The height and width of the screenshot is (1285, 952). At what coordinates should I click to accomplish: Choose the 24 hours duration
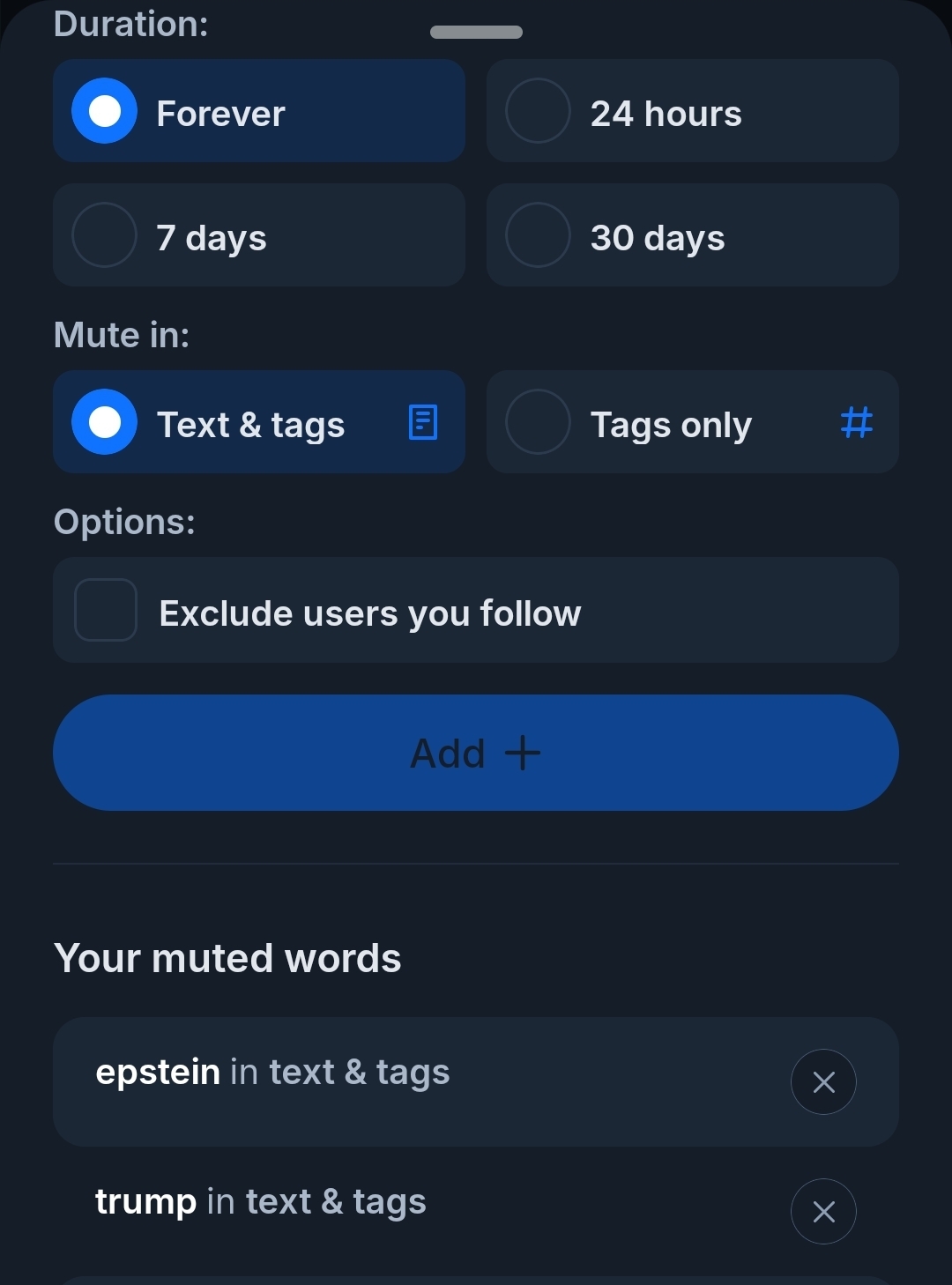538,111
